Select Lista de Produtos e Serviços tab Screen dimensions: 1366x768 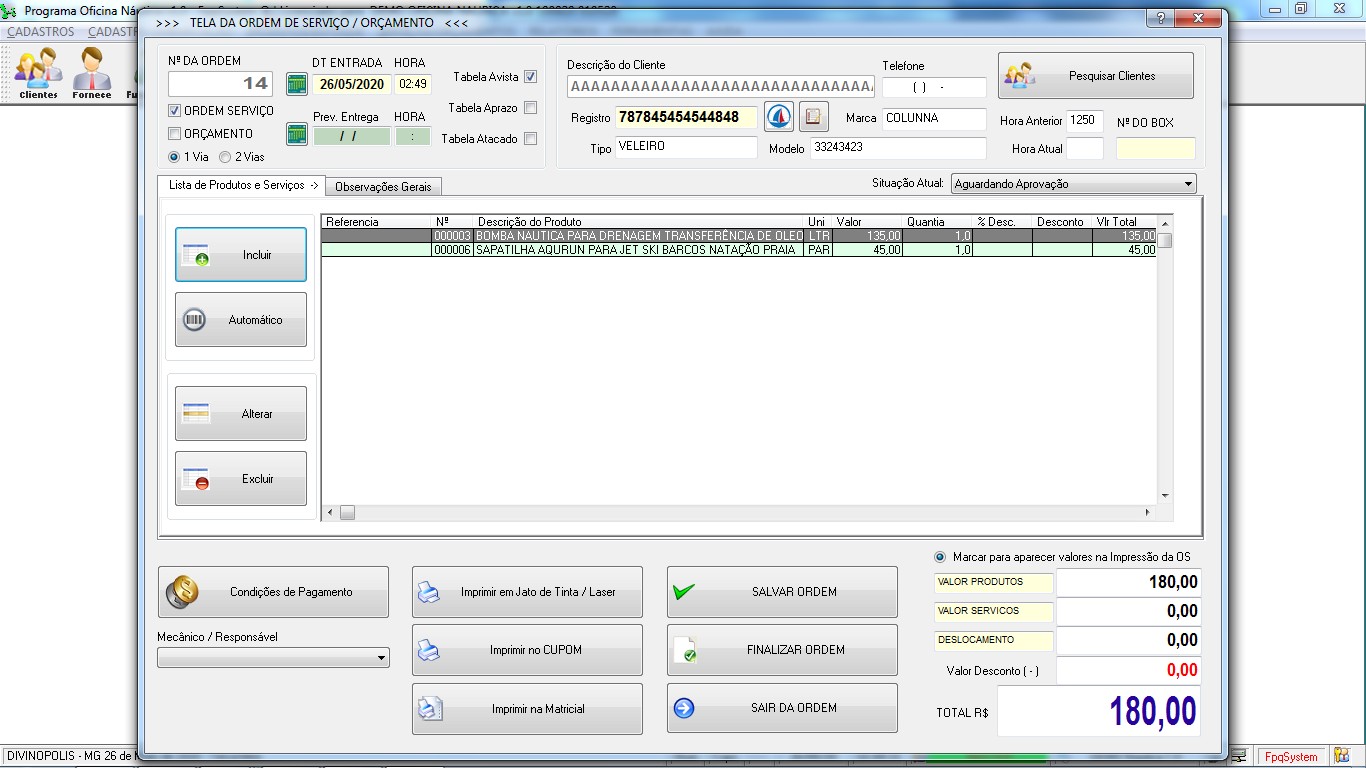(241, 185)
